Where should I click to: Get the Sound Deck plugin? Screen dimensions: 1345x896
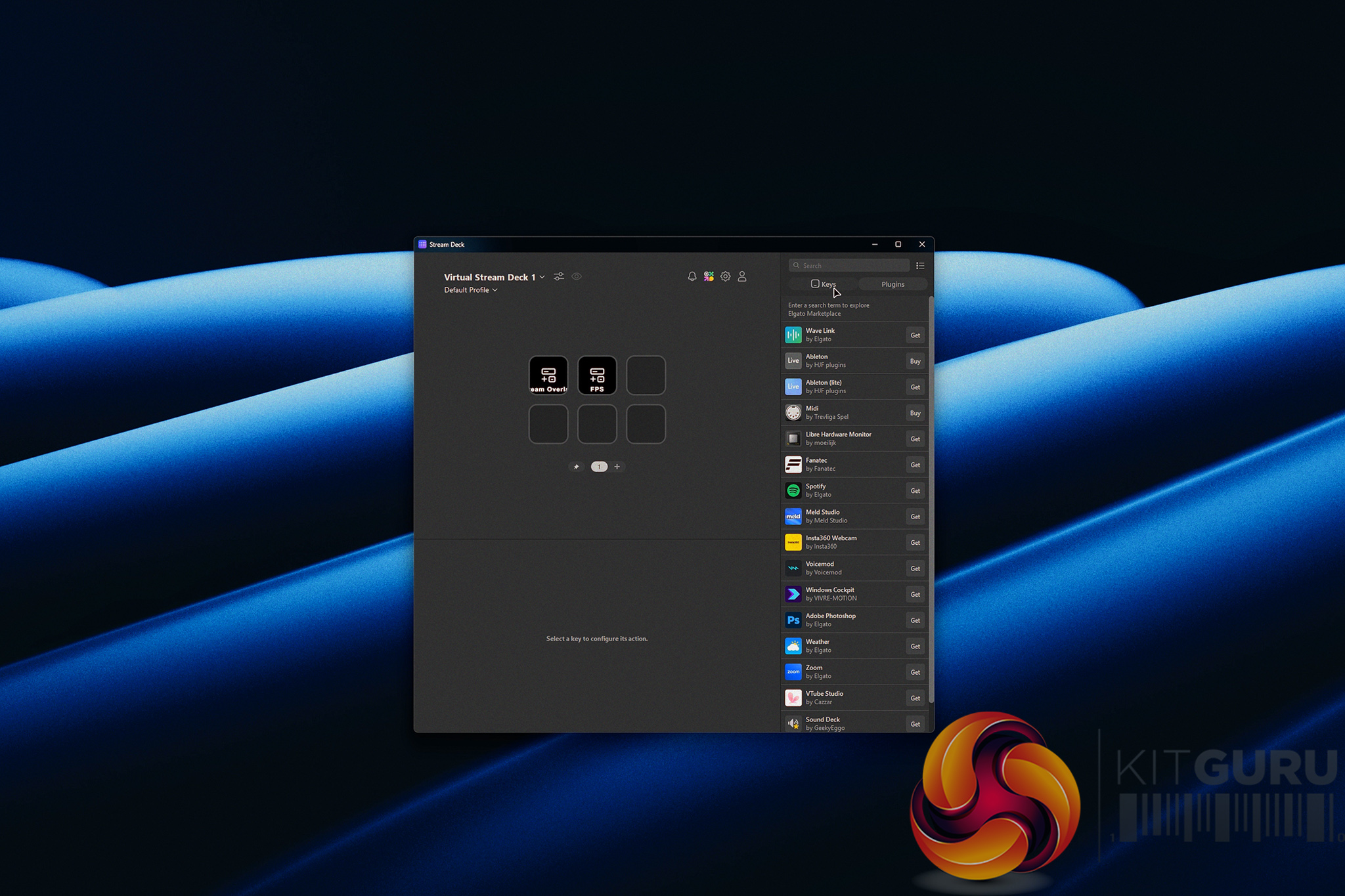pos(915,724)
